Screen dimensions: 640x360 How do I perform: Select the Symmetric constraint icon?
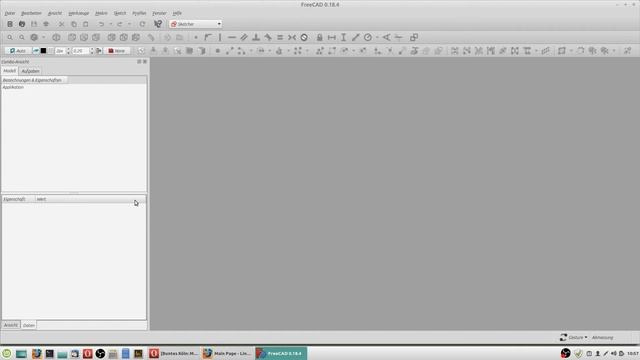[x=292, y=38]
